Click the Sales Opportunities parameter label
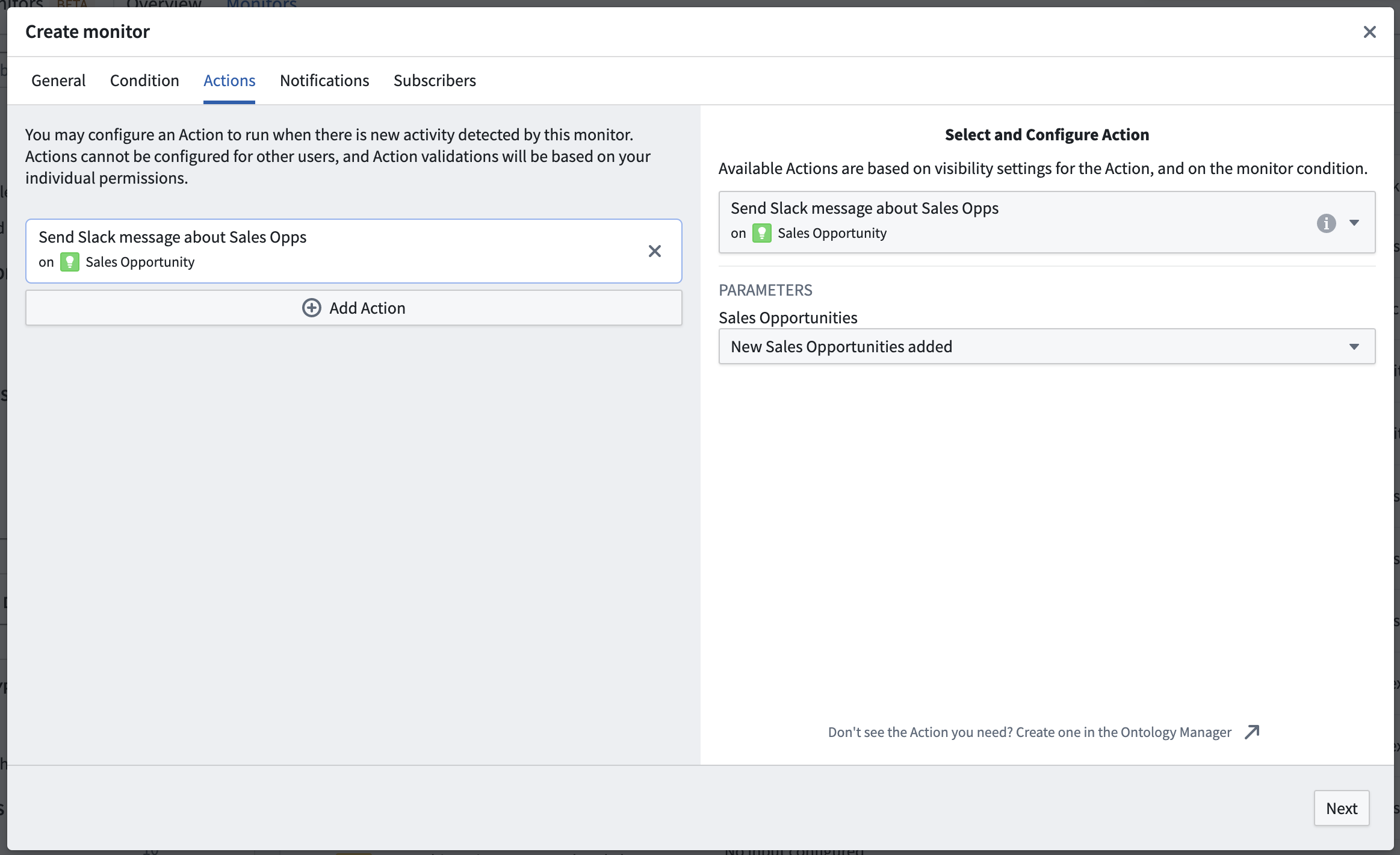This screenshot has width=1400, height=855. coord(788,318)
